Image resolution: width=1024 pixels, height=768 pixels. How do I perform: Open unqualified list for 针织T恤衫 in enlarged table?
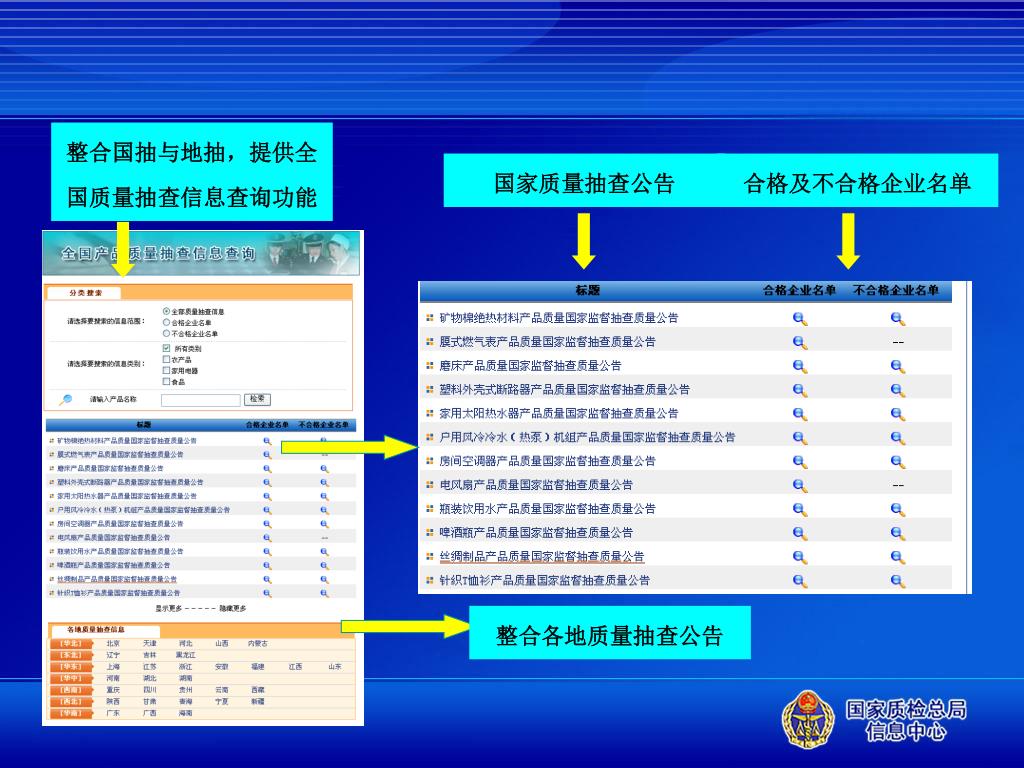coord(898,581)
